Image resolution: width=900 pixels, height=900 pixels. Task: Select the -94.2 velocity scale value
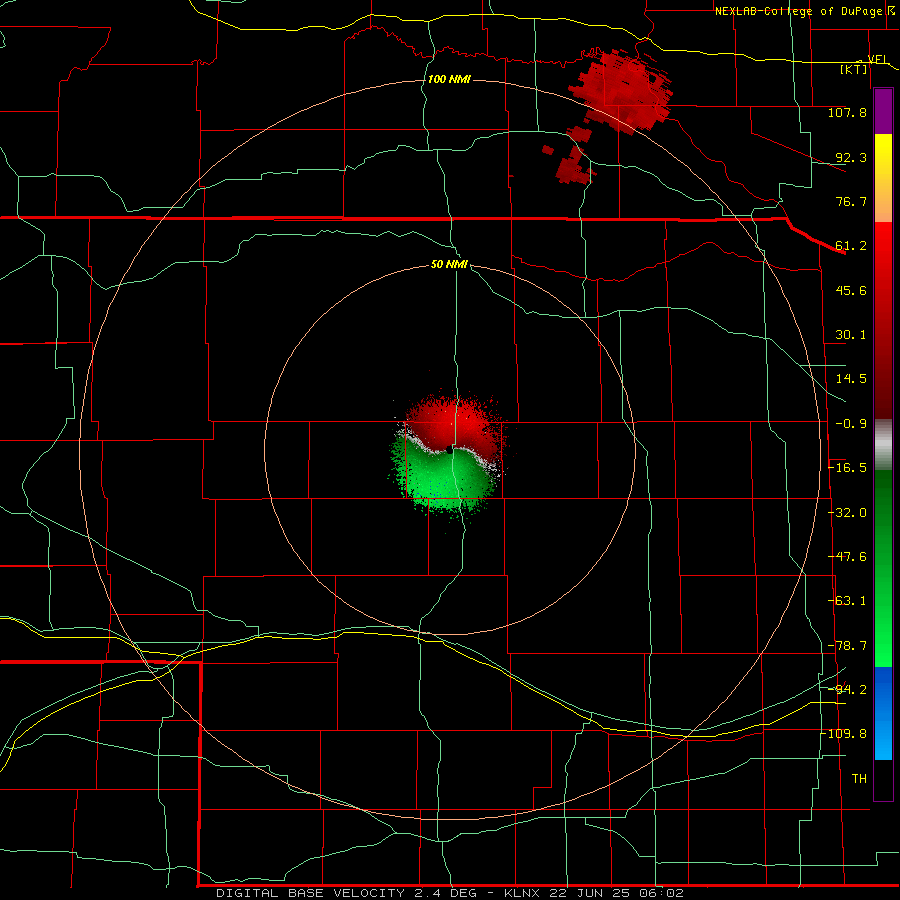point(847,689)
